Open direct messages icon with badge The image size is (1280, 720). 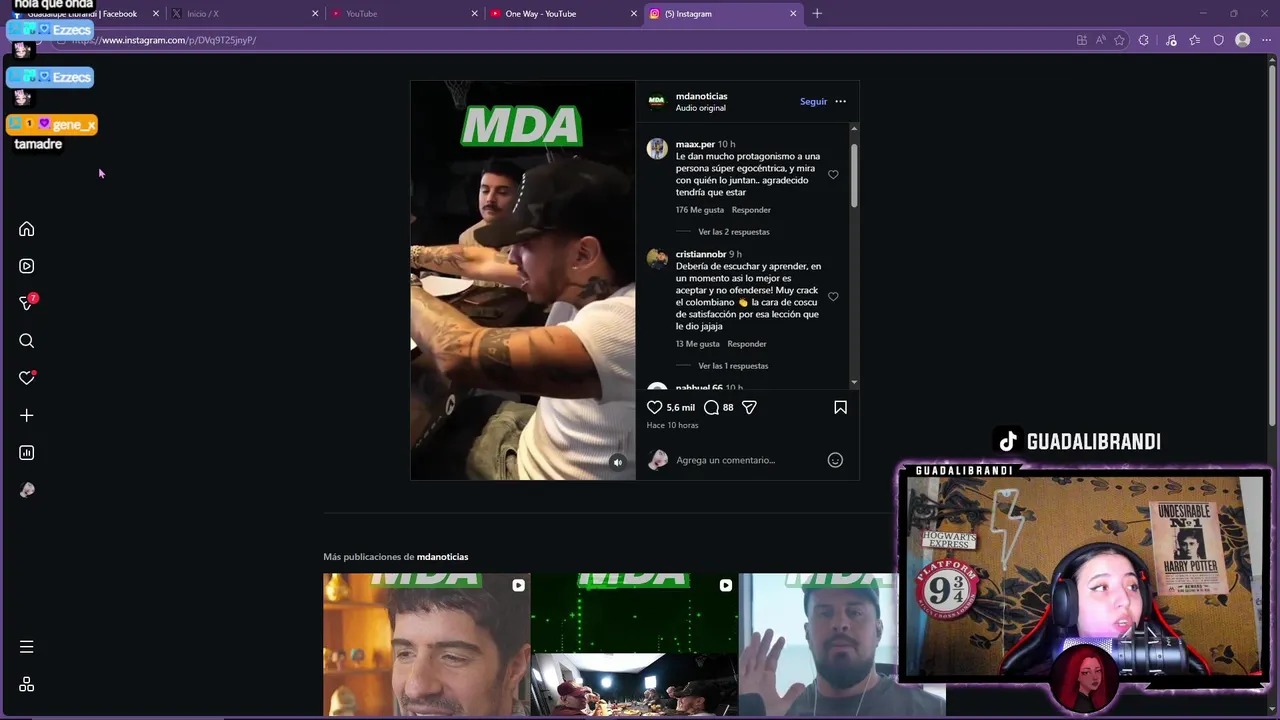coord(27,303)
